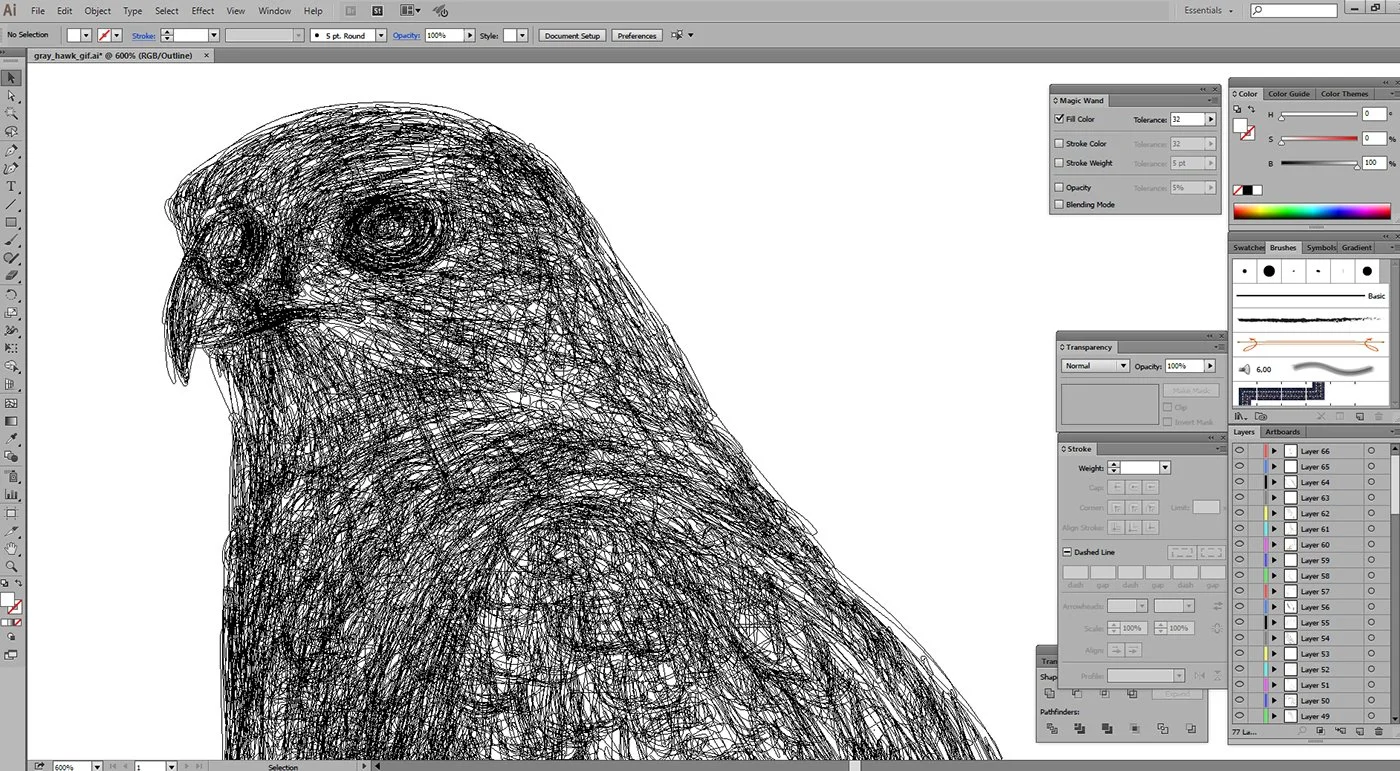1400x771 pixels.
Task: Click the zoom level field showing 600%
Action: tap(71, 767)
